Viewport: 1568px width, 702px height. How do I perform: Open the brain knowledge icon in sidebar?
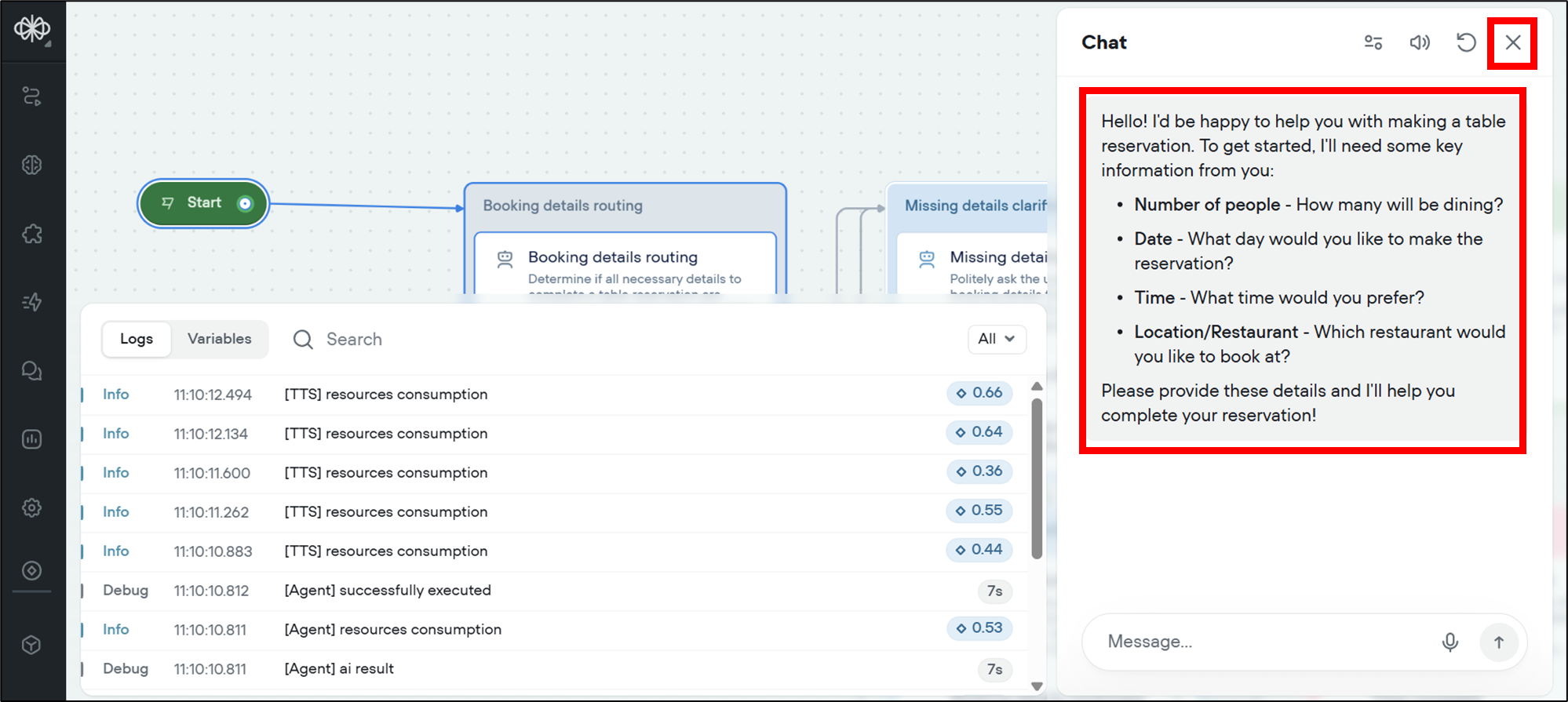pos(32,165)
